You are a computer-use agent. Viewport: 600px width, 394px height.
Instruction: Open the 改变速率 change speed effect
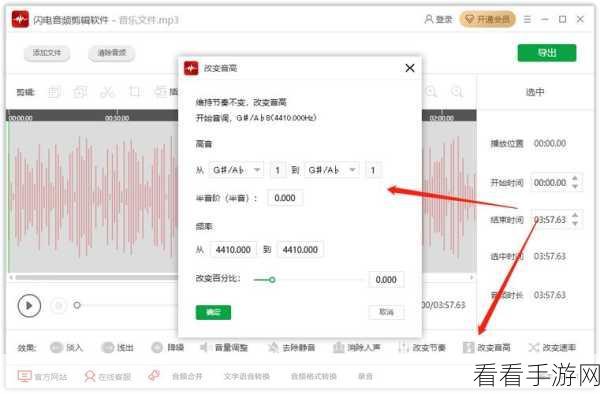(x=552, y=348)
